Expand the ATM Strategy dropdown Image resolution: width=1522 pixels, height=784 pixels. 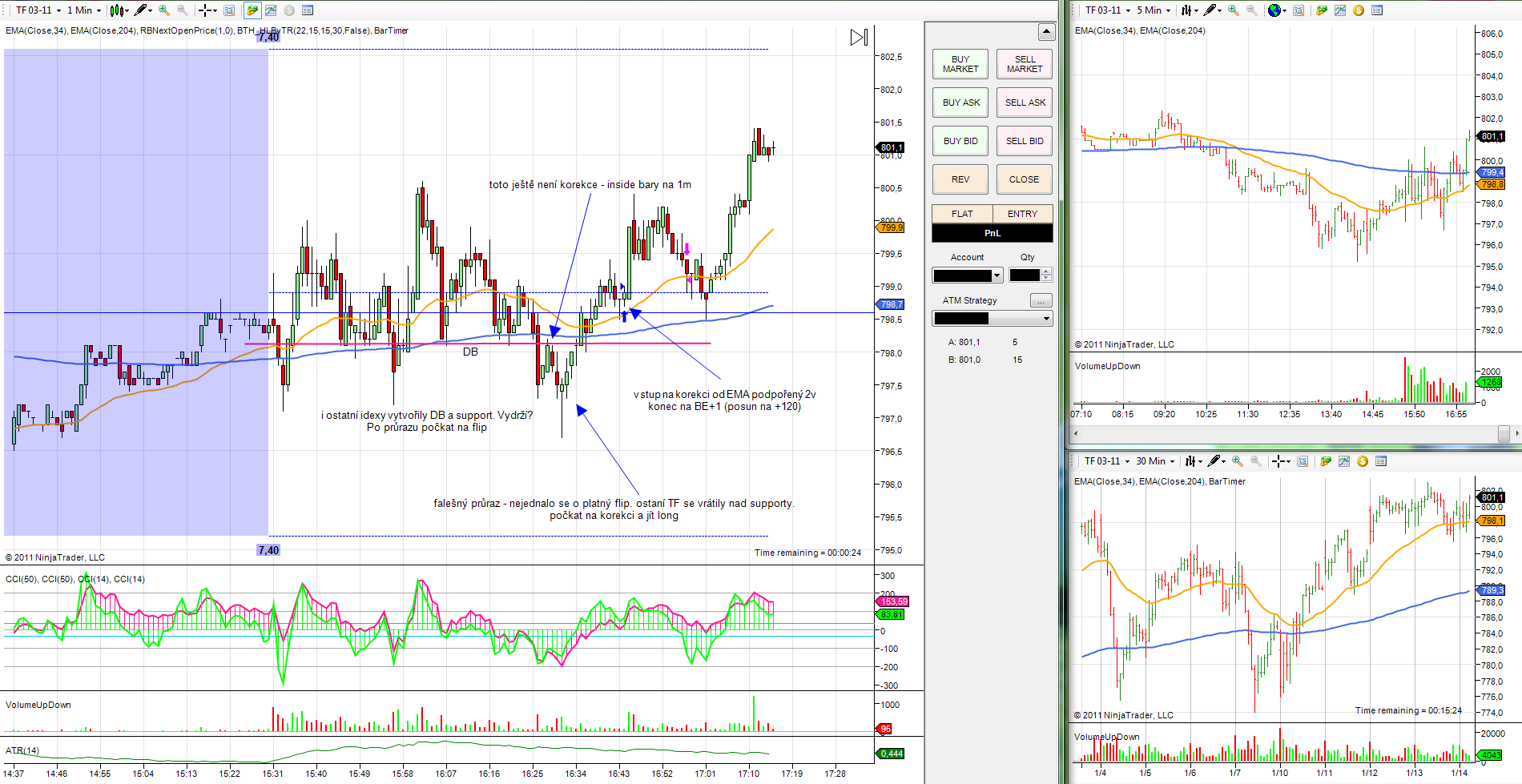pyautogui.click(x=1046, y=319)
